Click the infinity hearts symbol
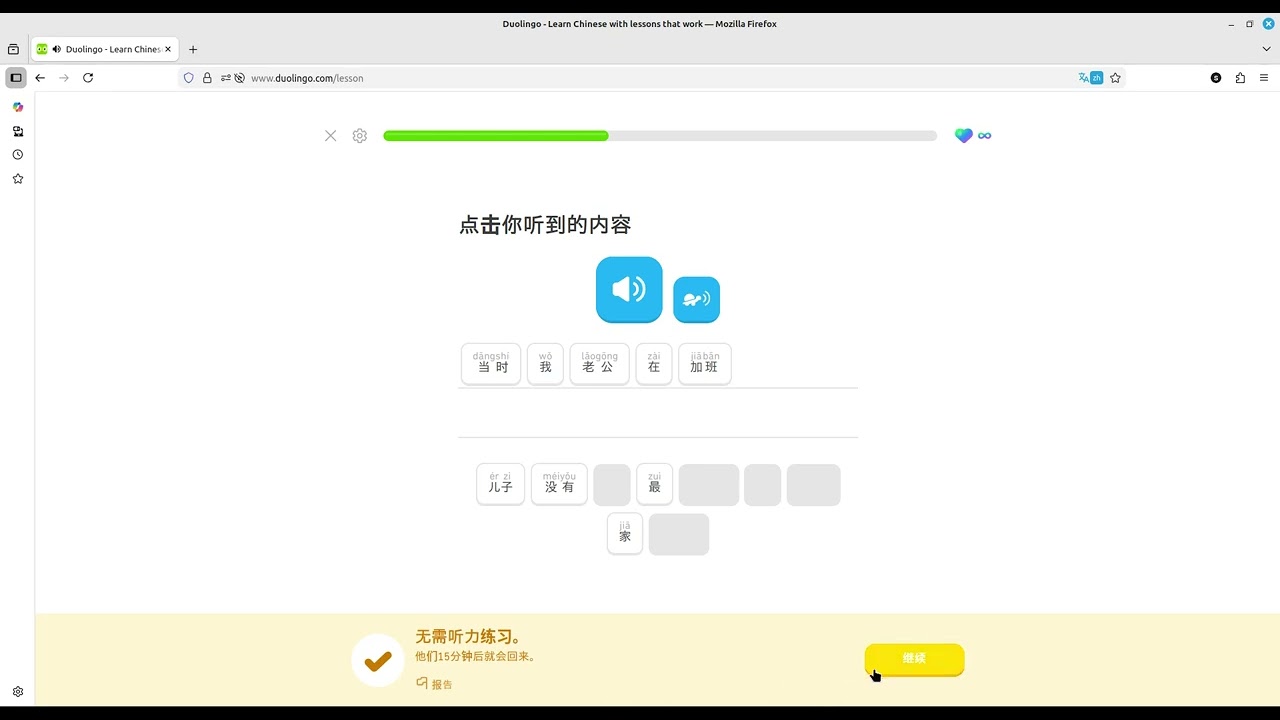The width and height of the screenshot is (1280, 720). click(984, 136)
